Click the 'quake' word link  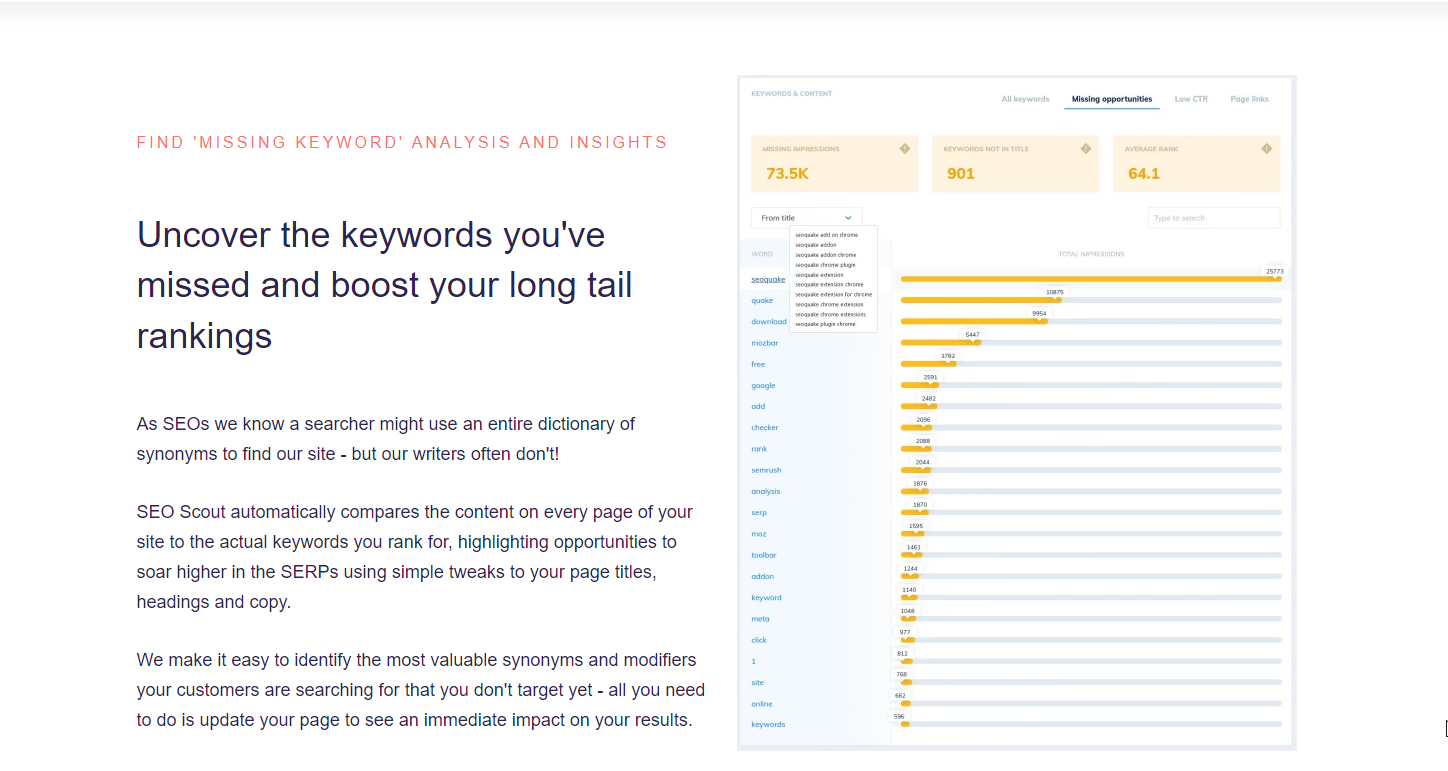(762, 300)
